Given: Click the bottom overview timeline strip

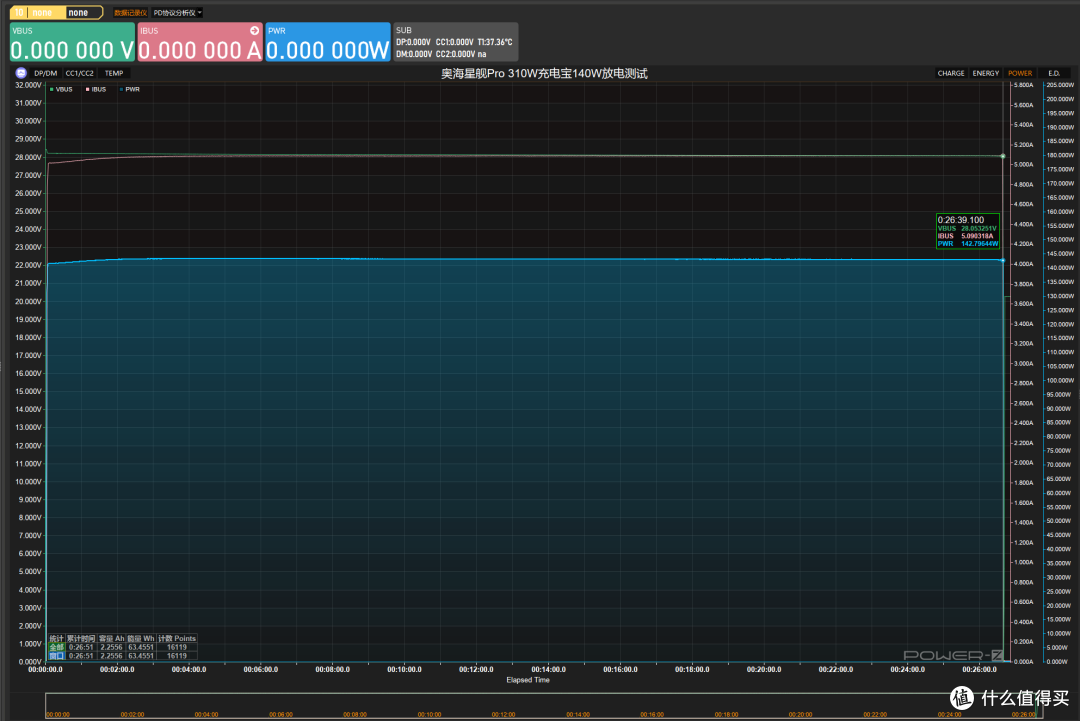Looking at the screenshot, I should click(x=544, y=706).
